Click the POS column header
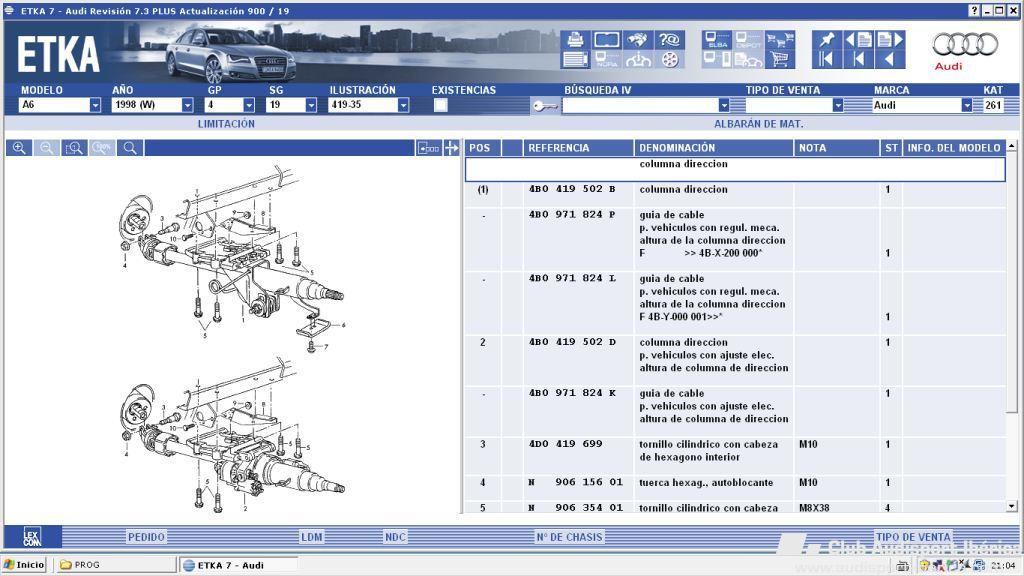This screenshot has width=1024, height=576. [x=483, y=148]
